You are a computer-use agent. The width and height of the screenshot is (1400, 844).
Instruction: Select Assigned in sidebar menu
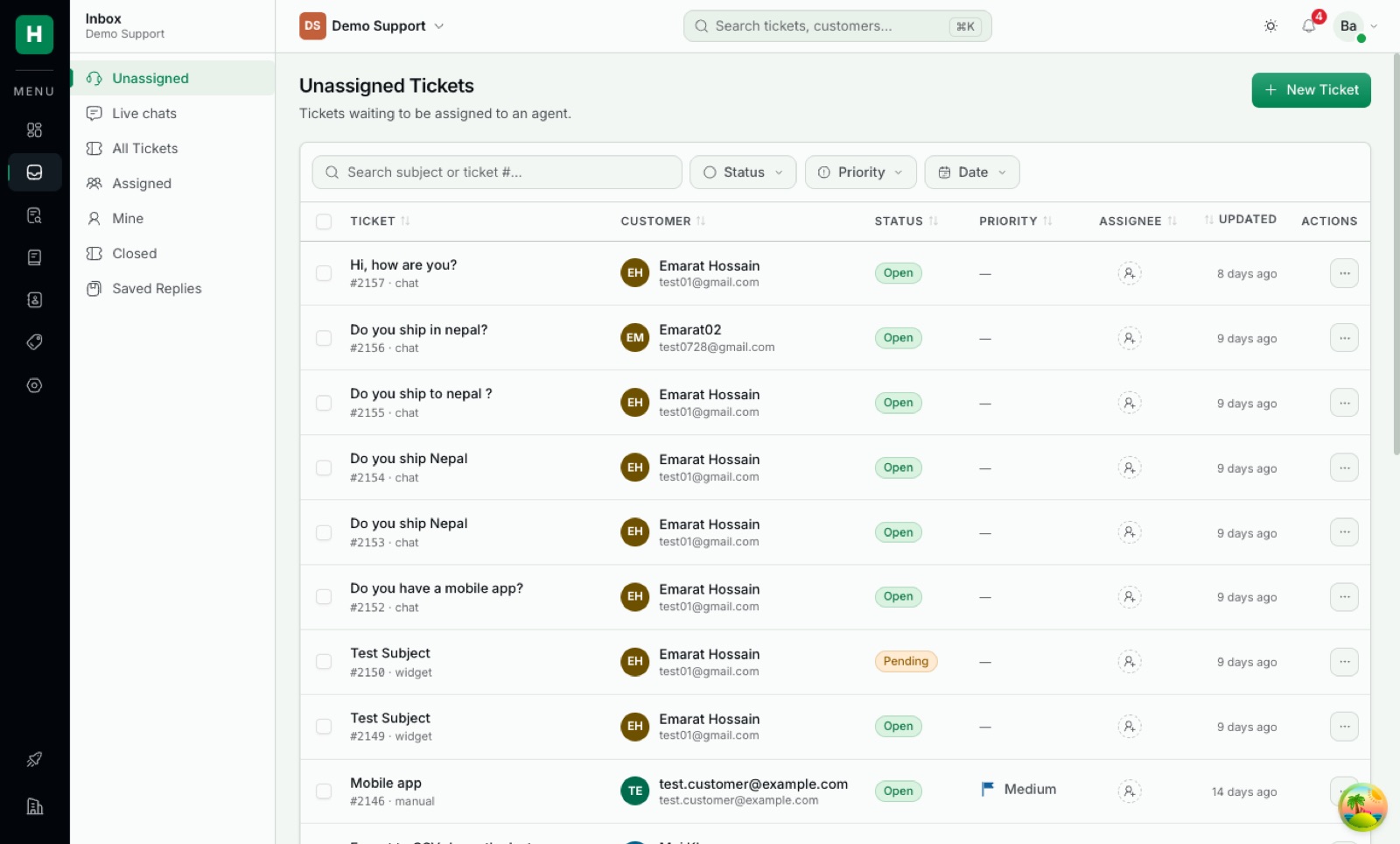coord(172,184)
